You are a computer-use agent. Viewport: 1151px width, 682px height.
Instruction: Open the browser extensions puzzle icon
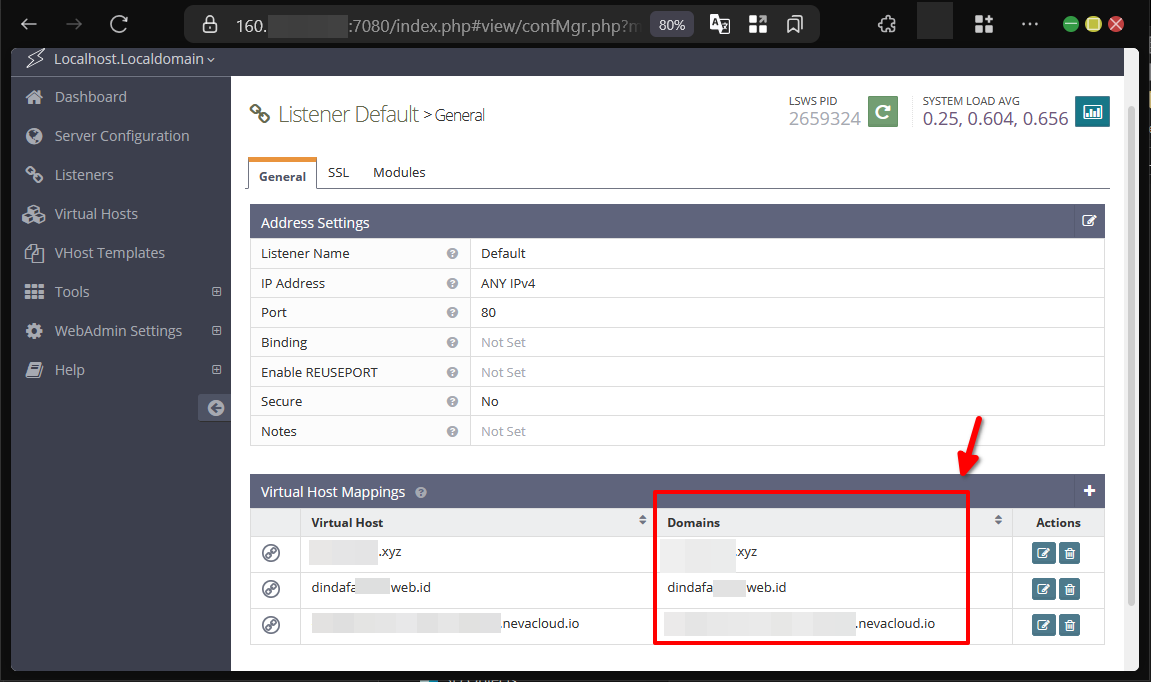pyautogui.click(x=887, y=25)
